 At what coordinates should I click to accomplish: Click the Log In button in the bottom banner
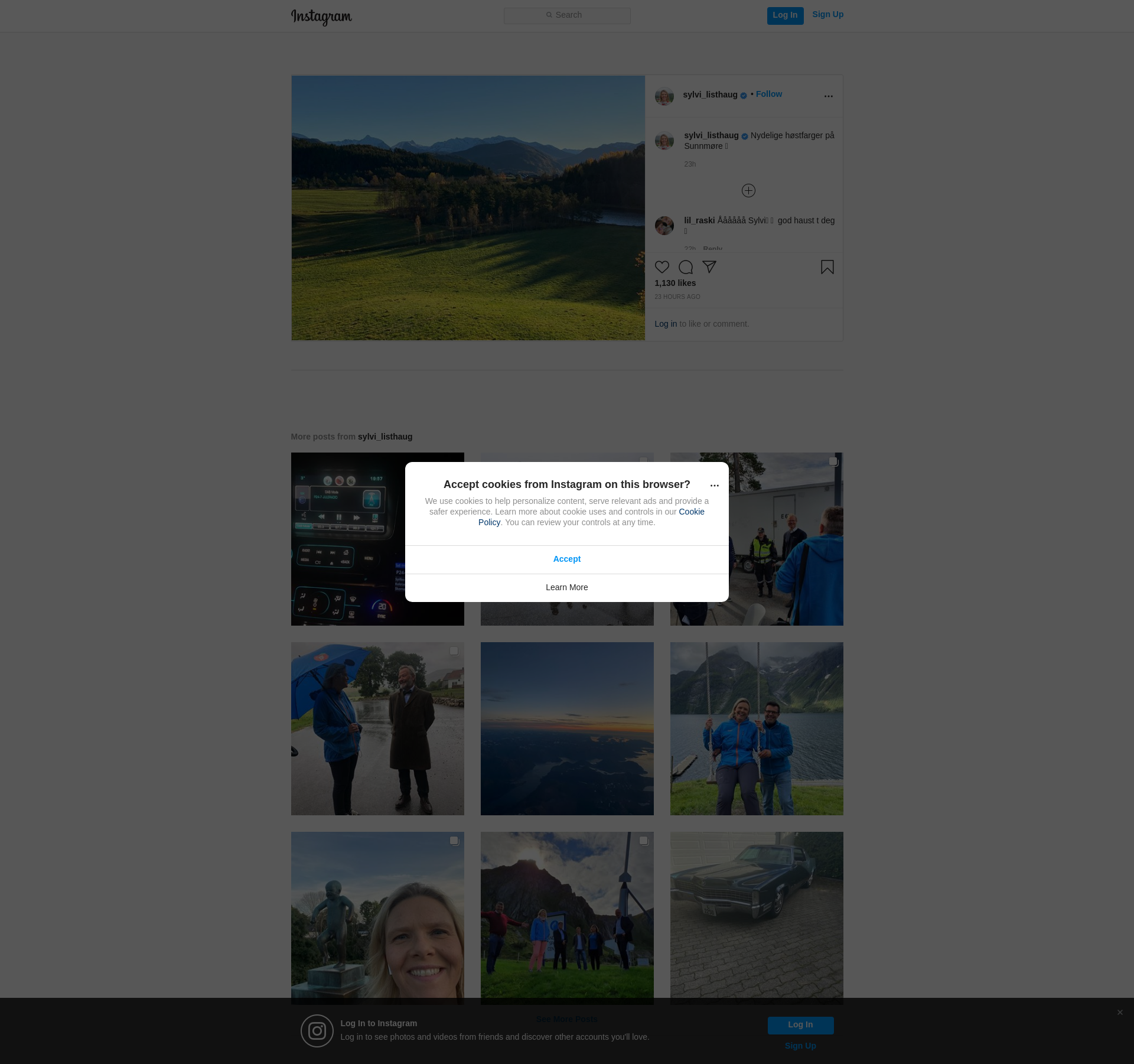coord(800,1025)
